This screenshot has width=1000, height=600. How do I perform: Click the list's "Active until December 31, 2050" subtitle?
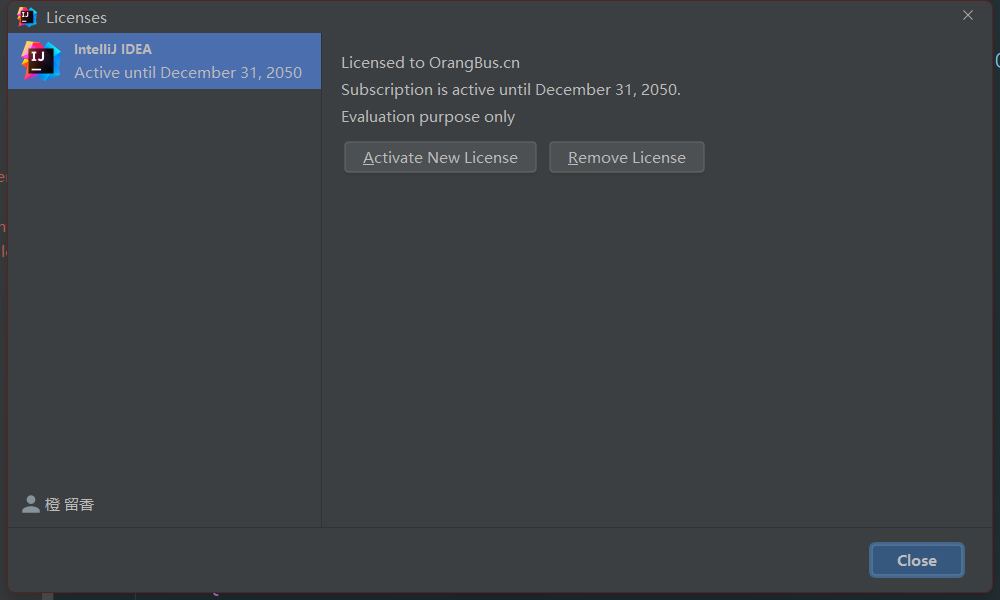coord(188,72)
